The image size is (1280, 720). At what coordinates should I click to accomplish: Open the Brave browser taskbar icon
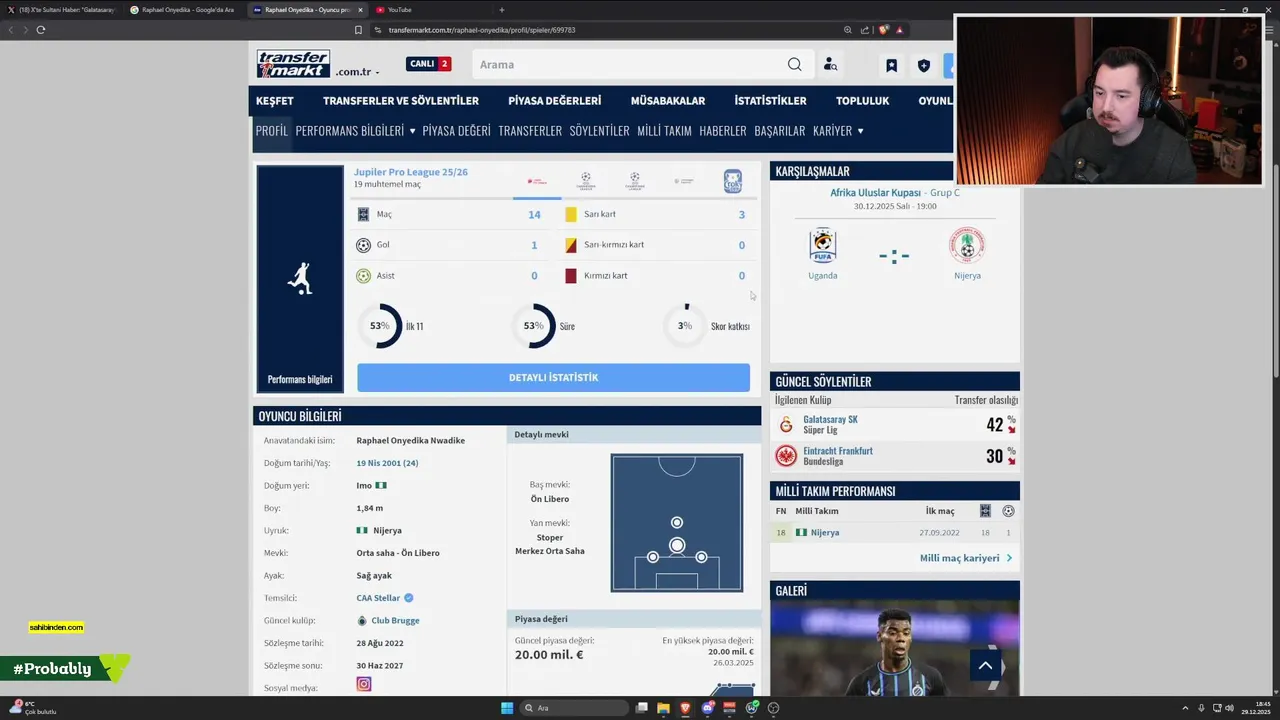pyautogui.click(x=685, y=708)
